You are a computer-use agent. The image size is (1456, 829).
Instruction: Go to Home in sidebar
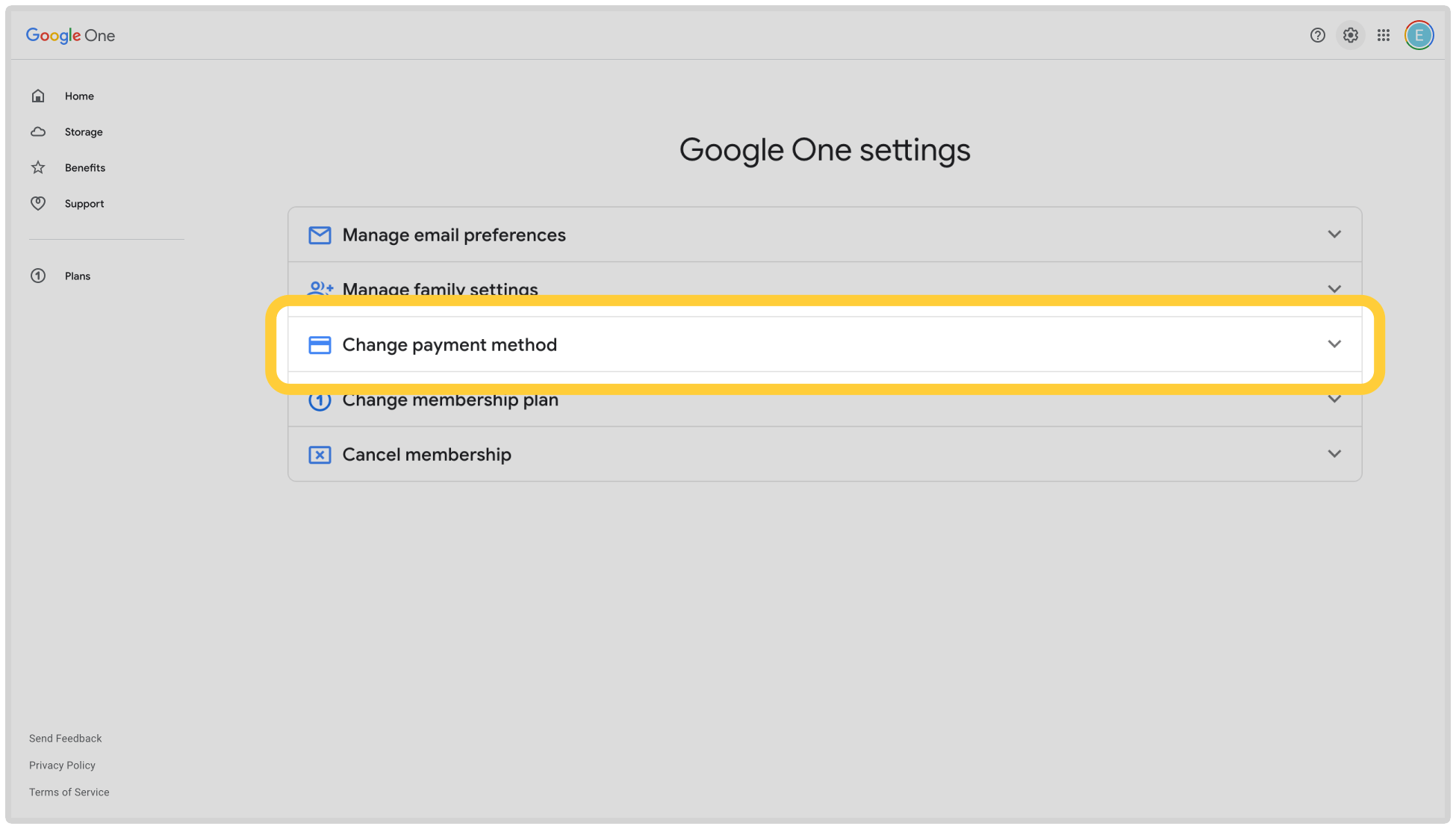(x=78, y=96)
